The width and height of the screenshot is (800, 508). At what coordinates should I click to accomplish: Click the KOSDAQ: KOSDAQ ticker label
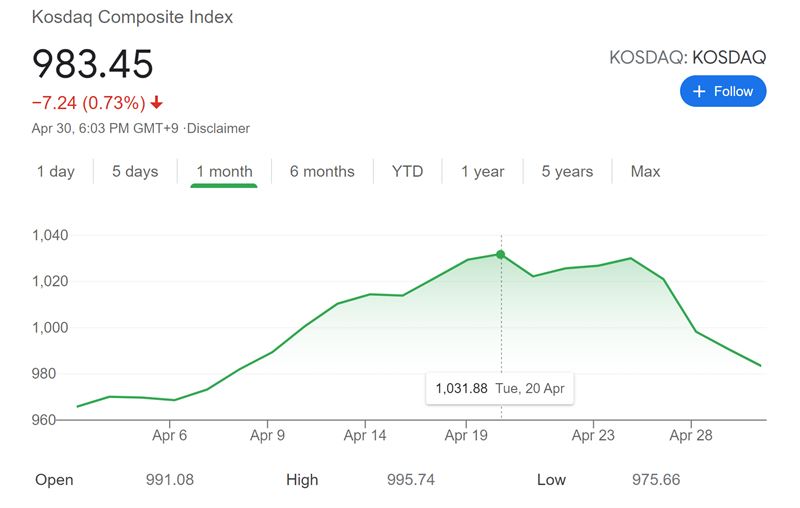(x=687, y=58)
